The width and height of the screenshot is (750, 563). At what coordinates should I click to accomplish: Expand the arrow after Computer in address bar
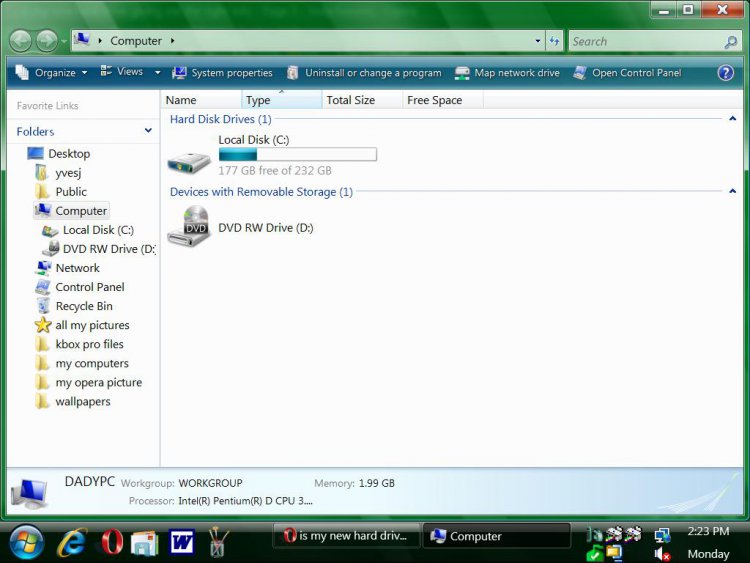pos(172,41)
